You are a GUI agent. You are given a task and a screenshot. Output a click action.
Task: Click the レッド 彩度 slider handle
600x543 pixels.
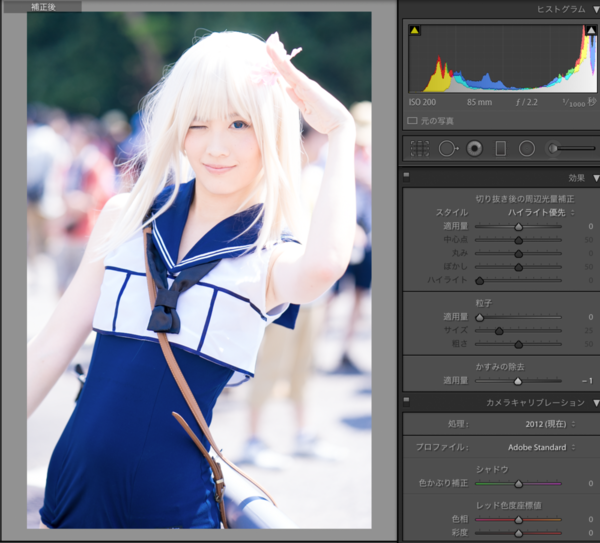click(518, 533)
